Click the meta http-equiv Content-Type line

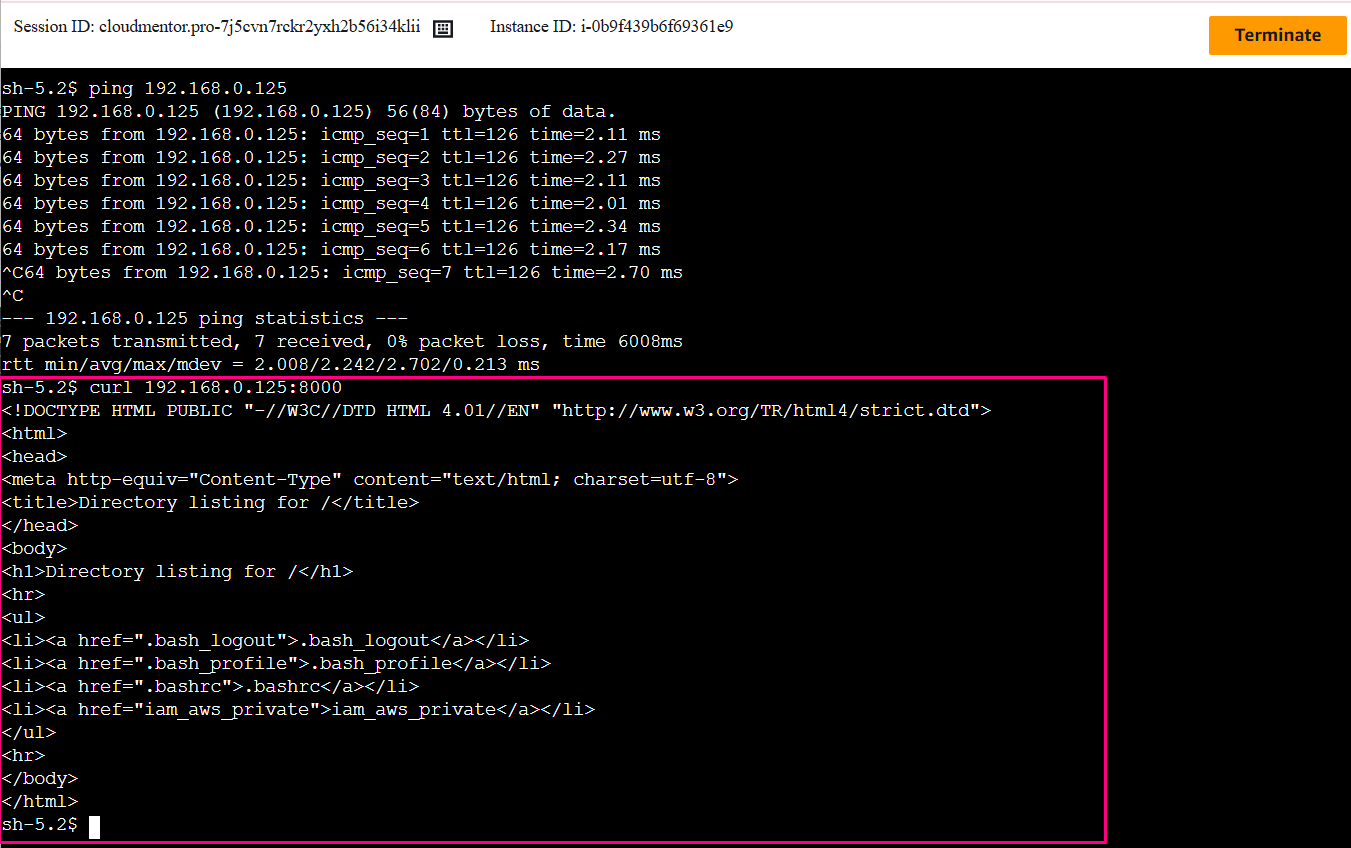point(370,479)
